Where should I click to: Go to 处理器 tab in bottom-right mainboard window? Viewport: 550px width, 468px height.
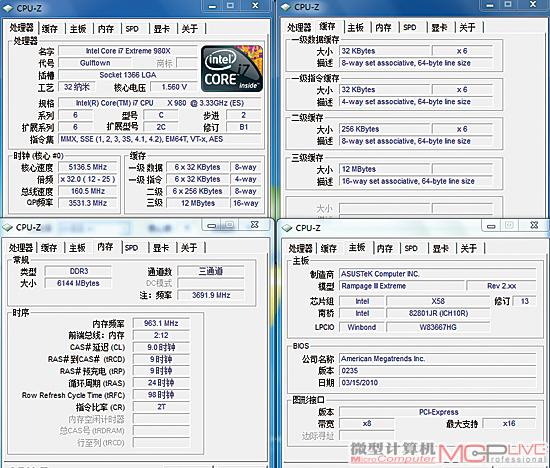click(x=301, y=248)
